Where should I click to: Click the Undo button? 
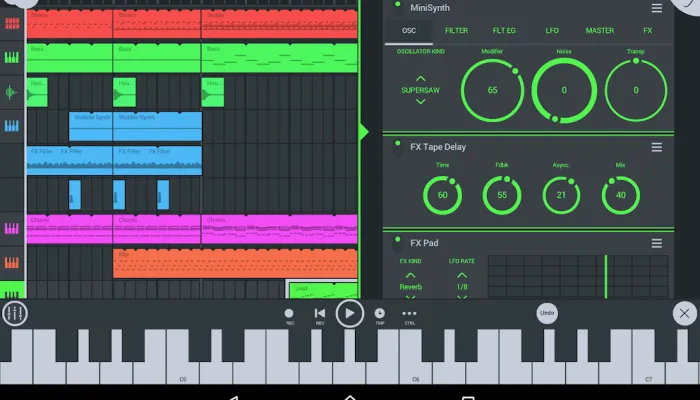tap(547, 313)
